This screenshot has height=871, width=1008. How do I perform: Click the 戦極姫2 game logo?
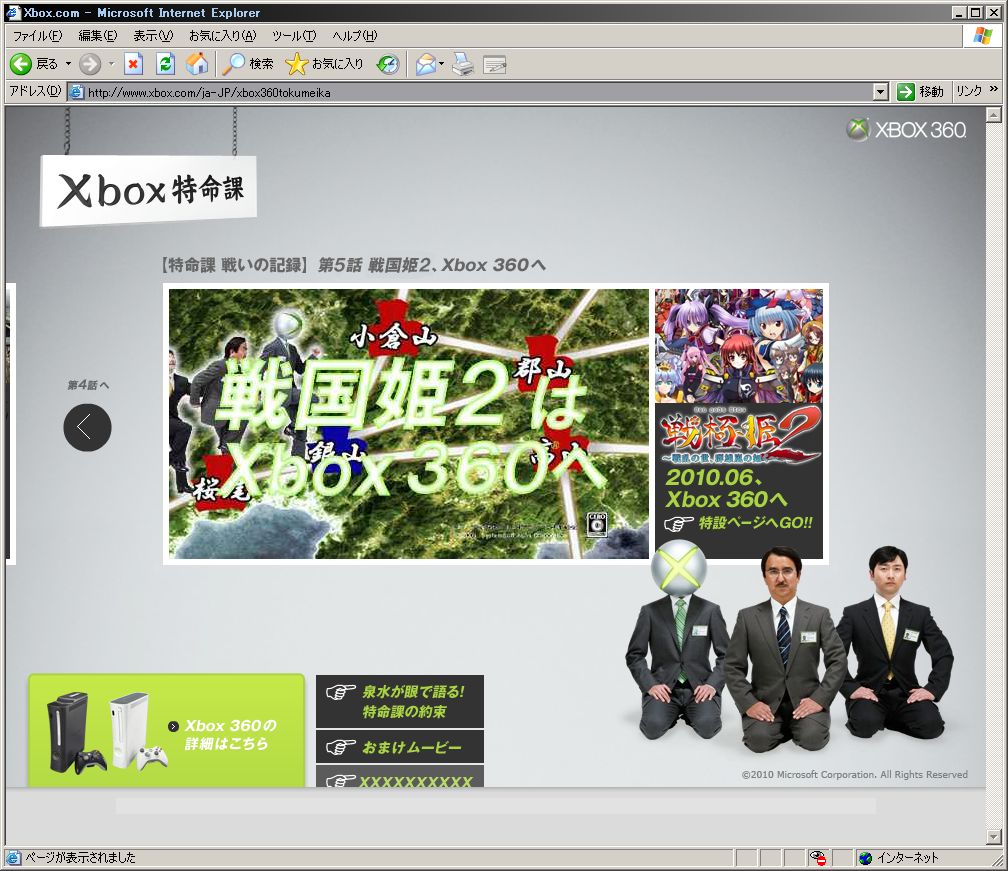tap(739, 435)
